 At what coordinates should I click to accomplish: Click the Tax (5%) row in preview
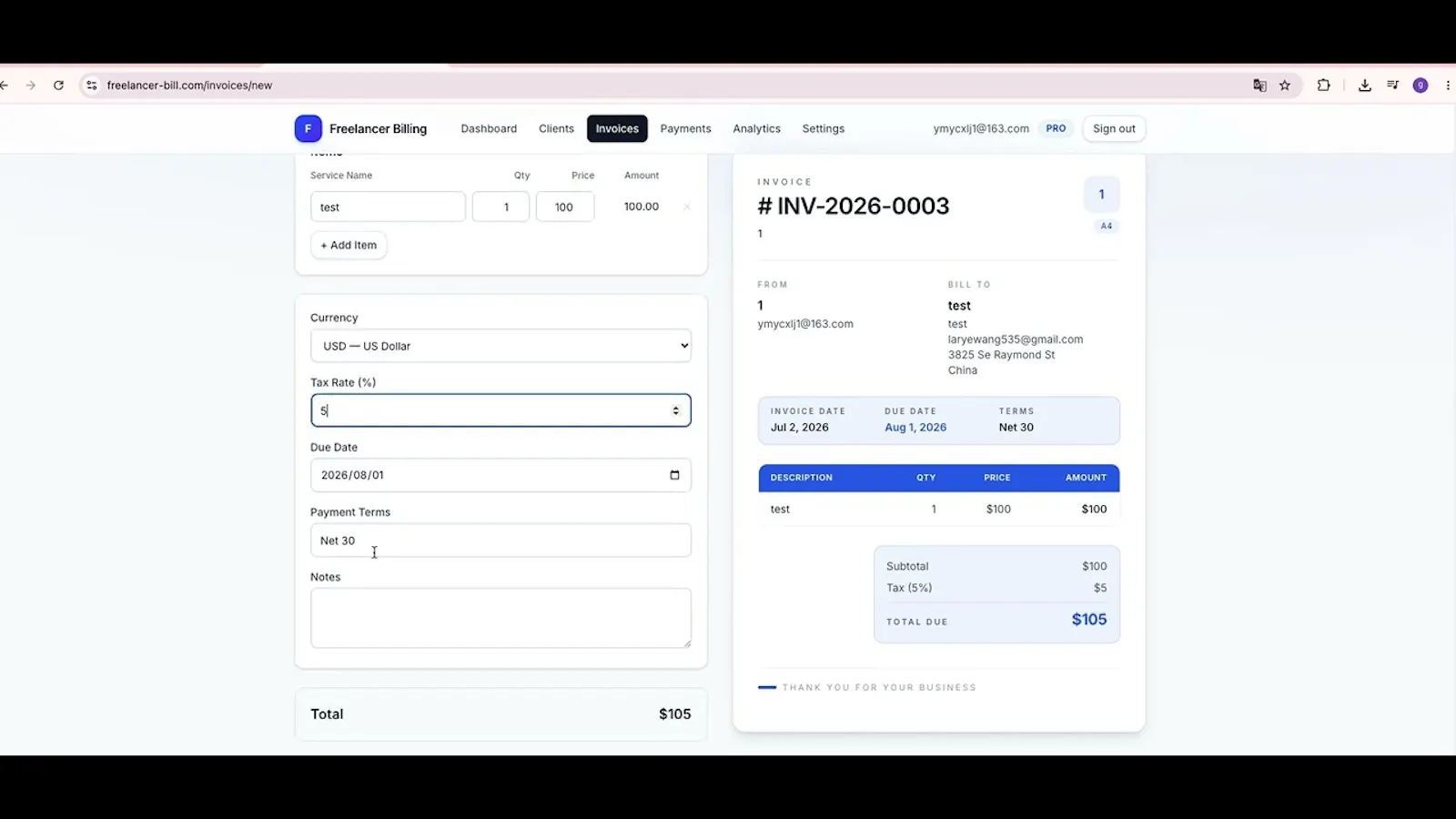pyautogui.click(x=996, y=588)
